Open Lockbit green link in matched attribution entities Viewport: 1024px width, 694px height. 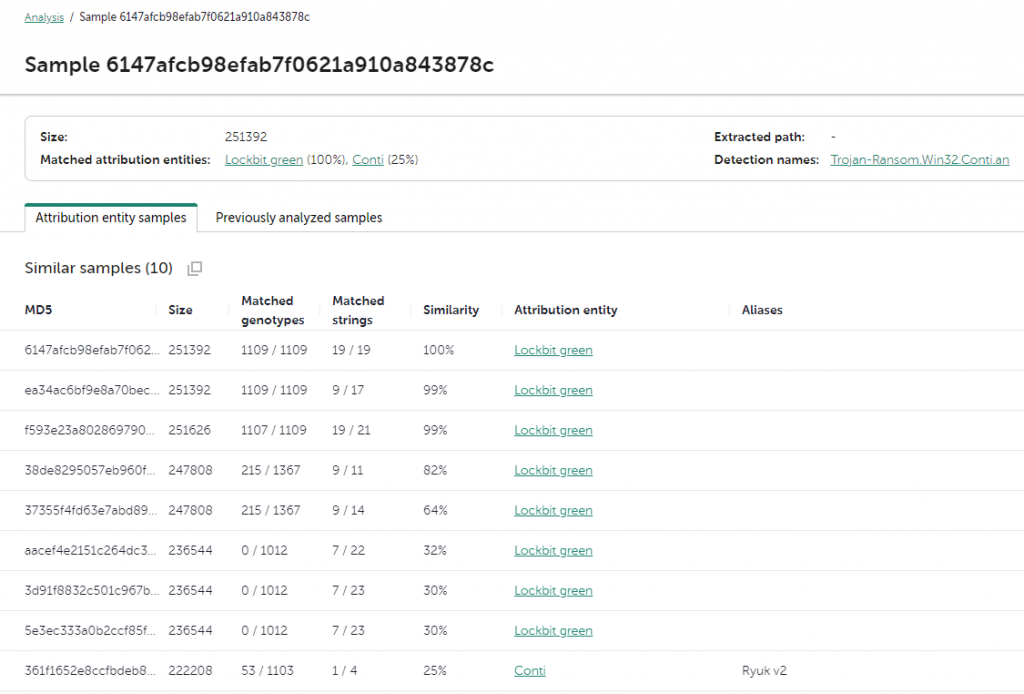tap(264, 160)
